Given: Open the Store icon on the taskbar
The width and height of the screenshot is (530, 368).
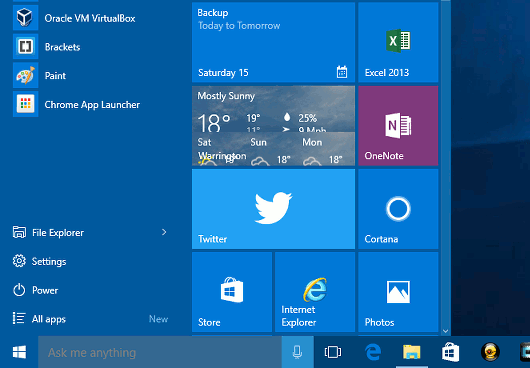Looking at the screenshot, I should coord(451,352).
